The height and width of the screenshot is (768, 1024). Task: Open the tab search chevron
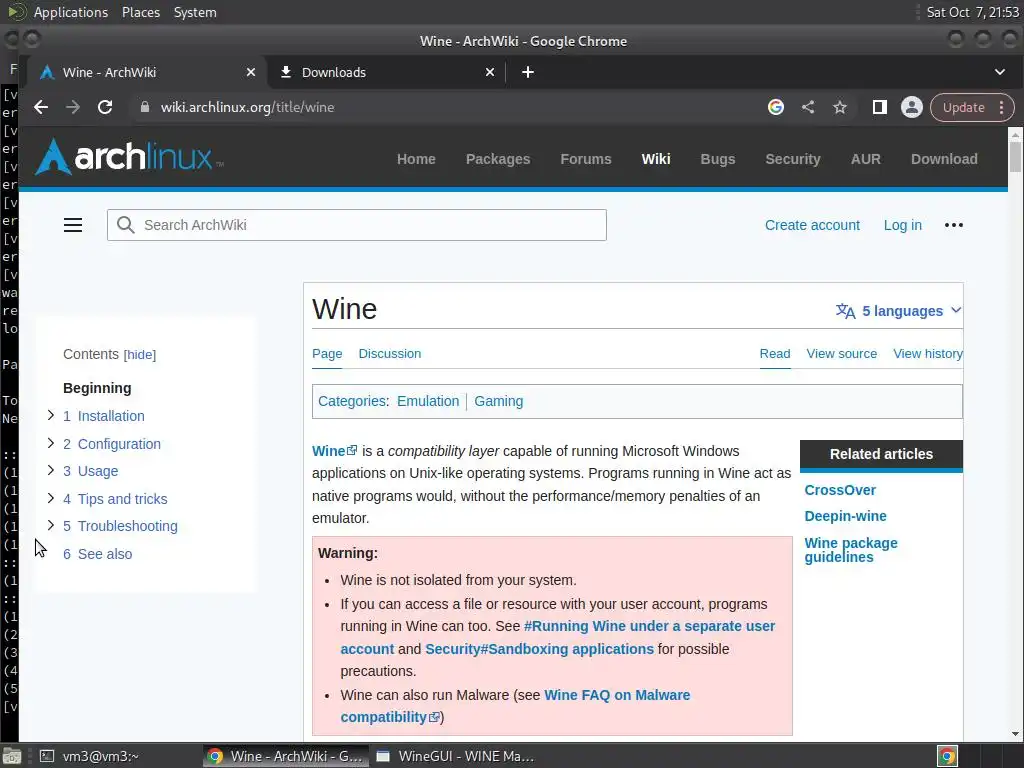pyautogui.click(x=1000, y=72)
